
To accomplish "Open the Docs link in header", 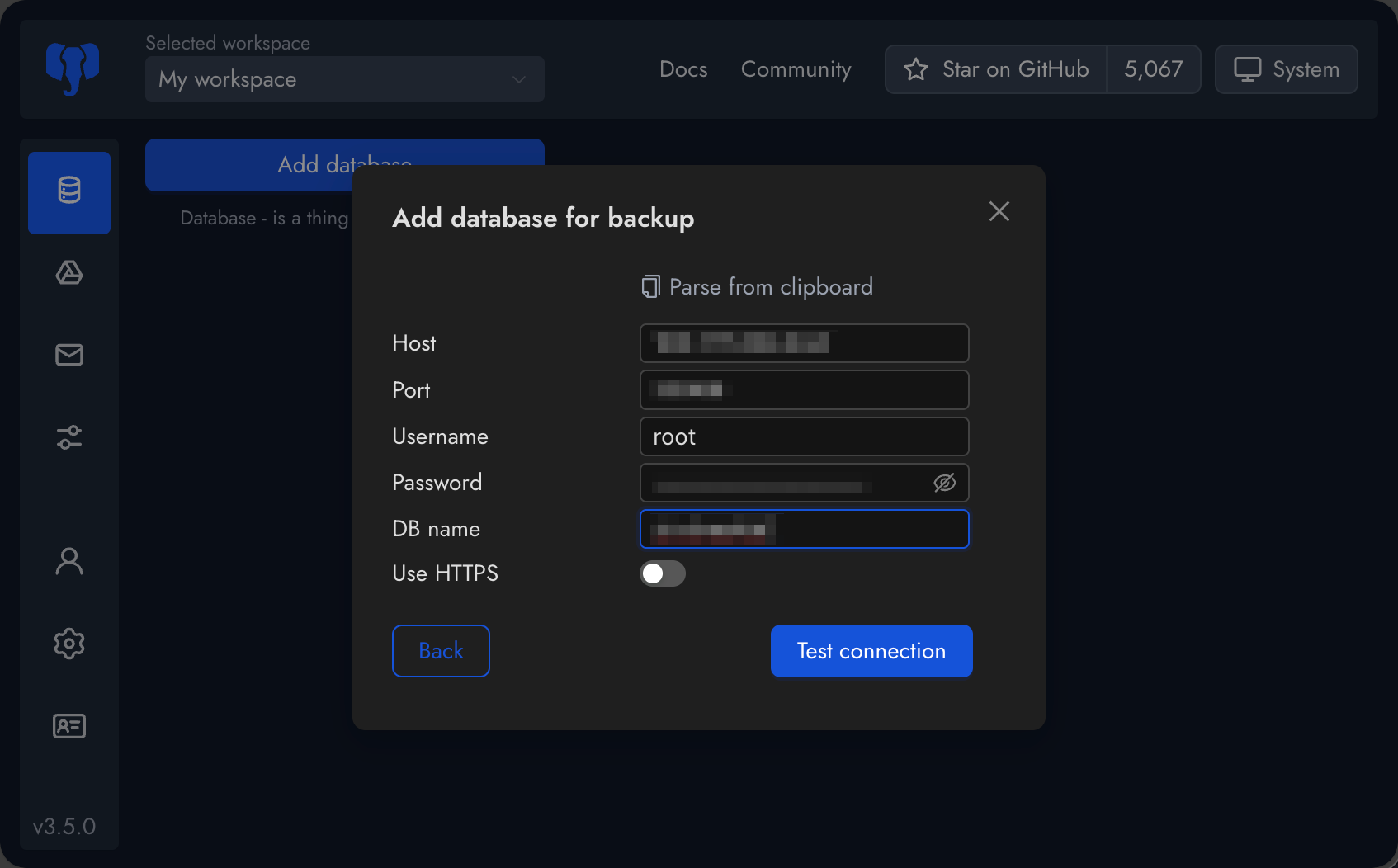I will pyautogui.click(x=683, y=69).
